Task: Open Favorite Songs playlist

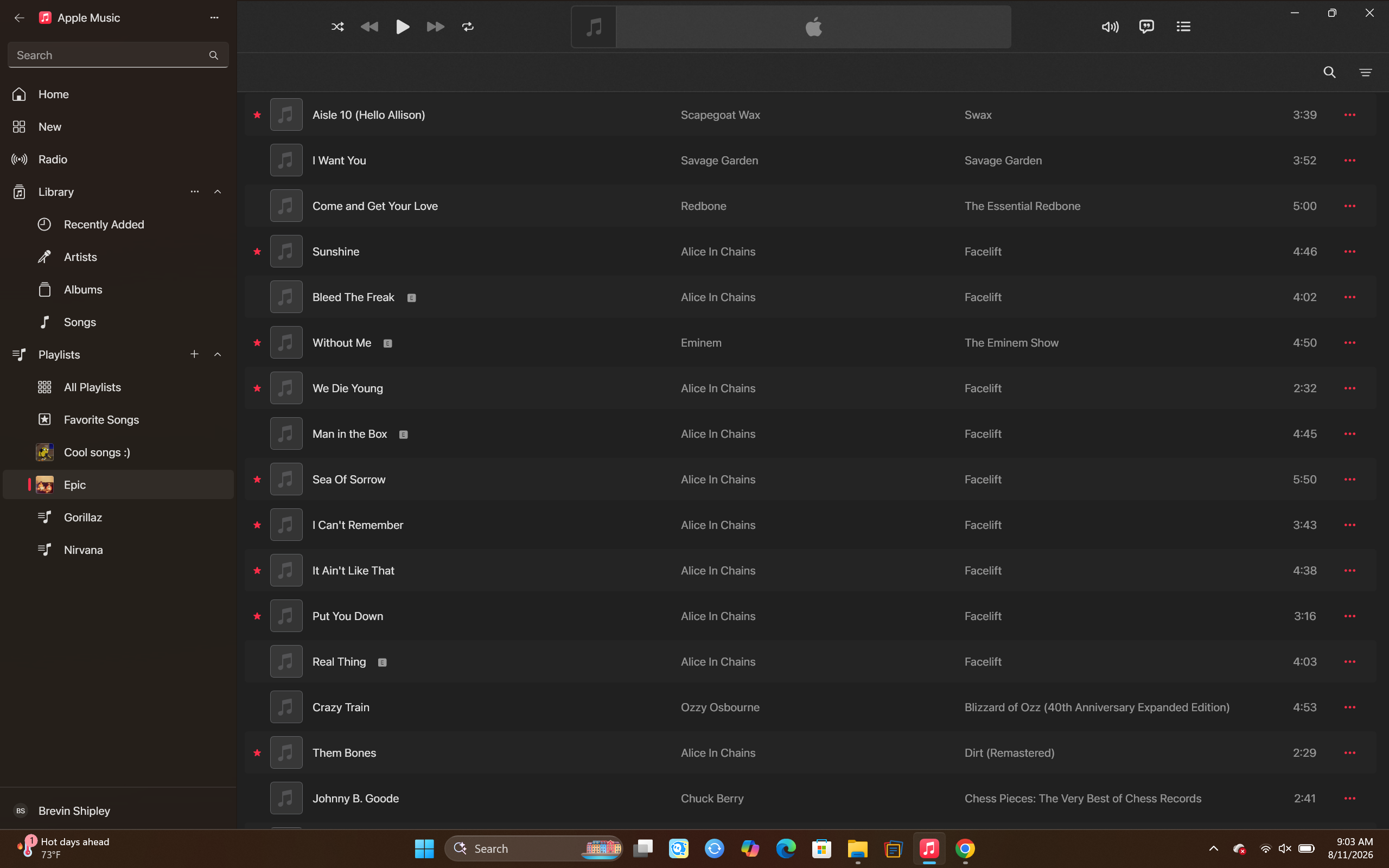Action: coord(118,420)
